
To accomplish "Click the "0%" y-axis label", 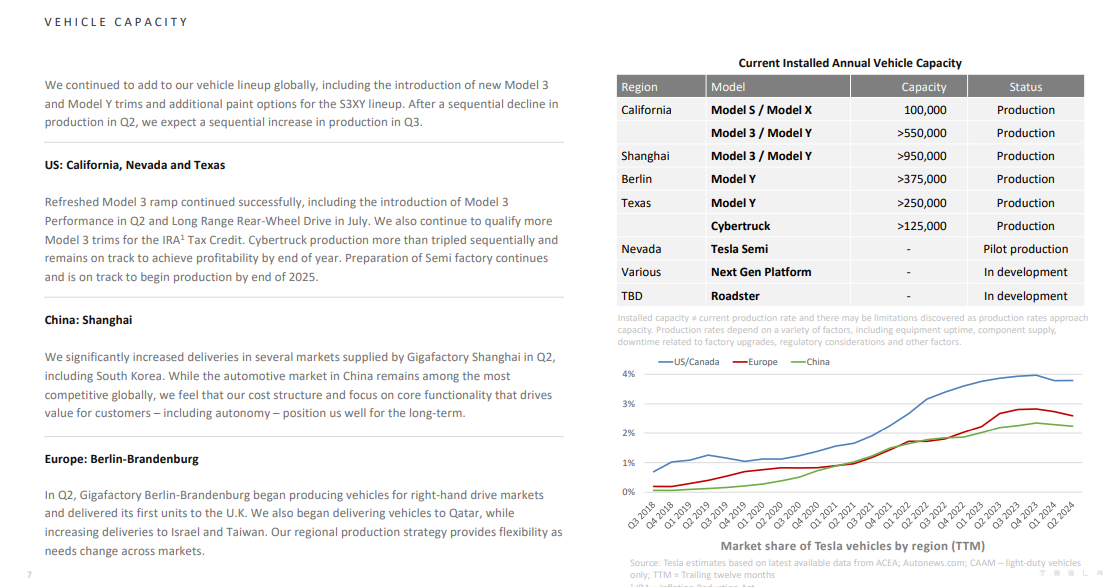I will click(628, 492).
